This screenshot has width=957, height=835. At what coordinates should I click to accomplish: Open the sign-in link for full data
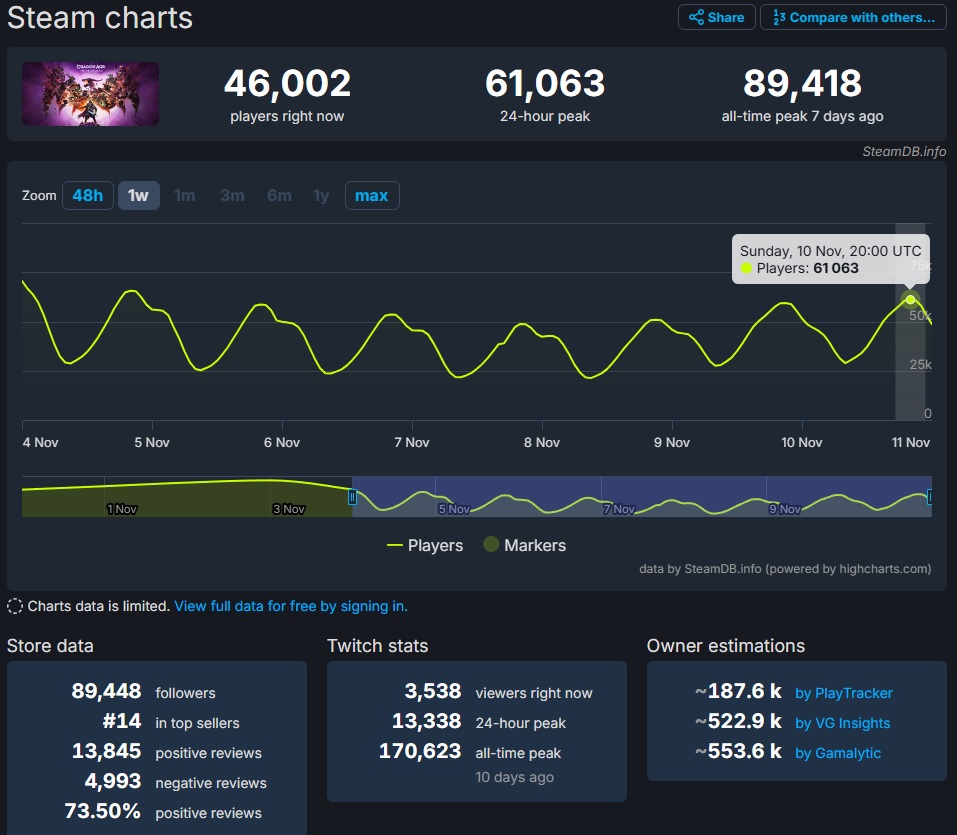point(291,606)
